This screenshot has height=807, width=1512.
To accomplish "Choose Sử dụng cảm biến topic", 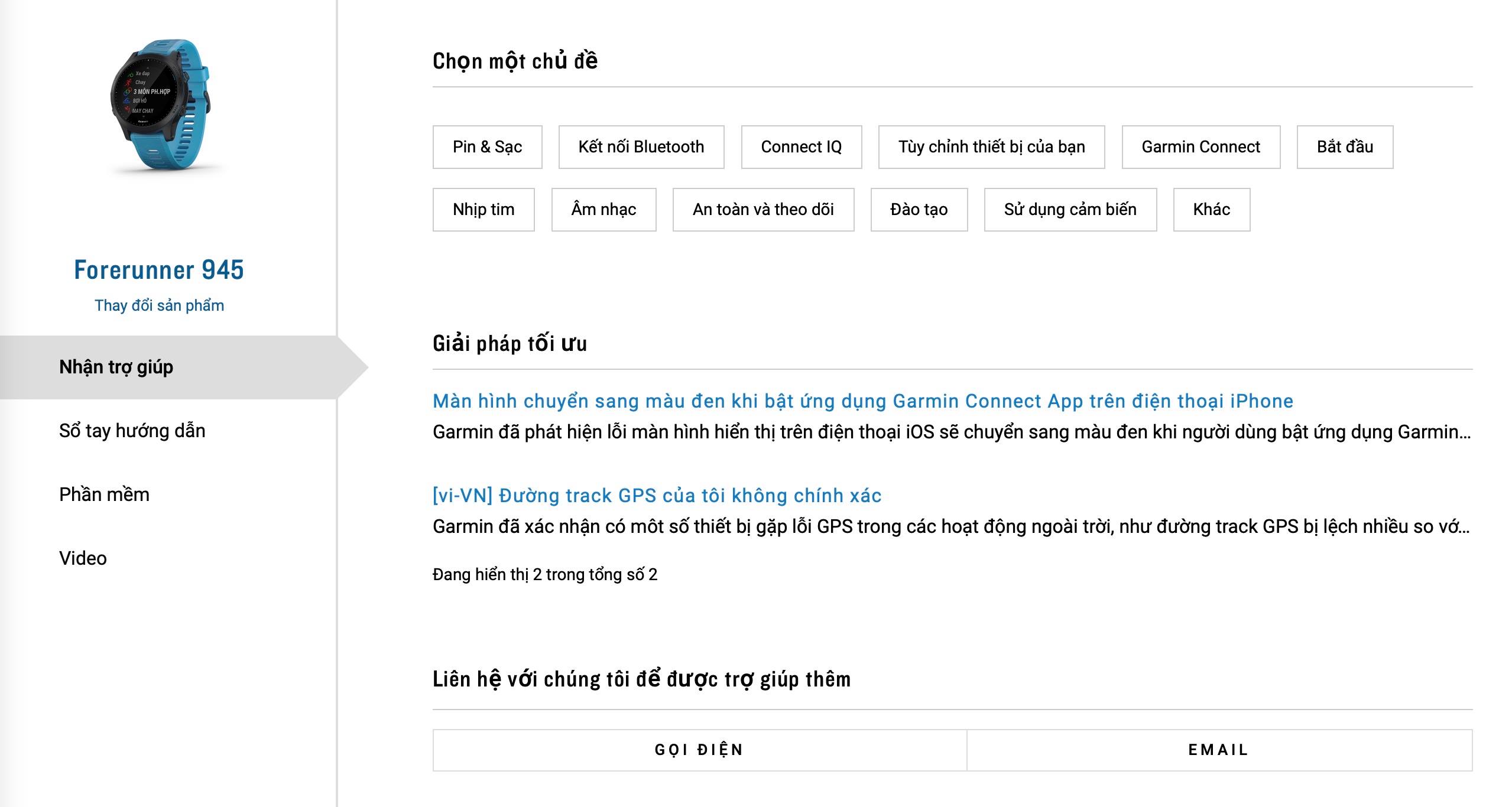I will pyautogui.click(x=1070, y=210).
